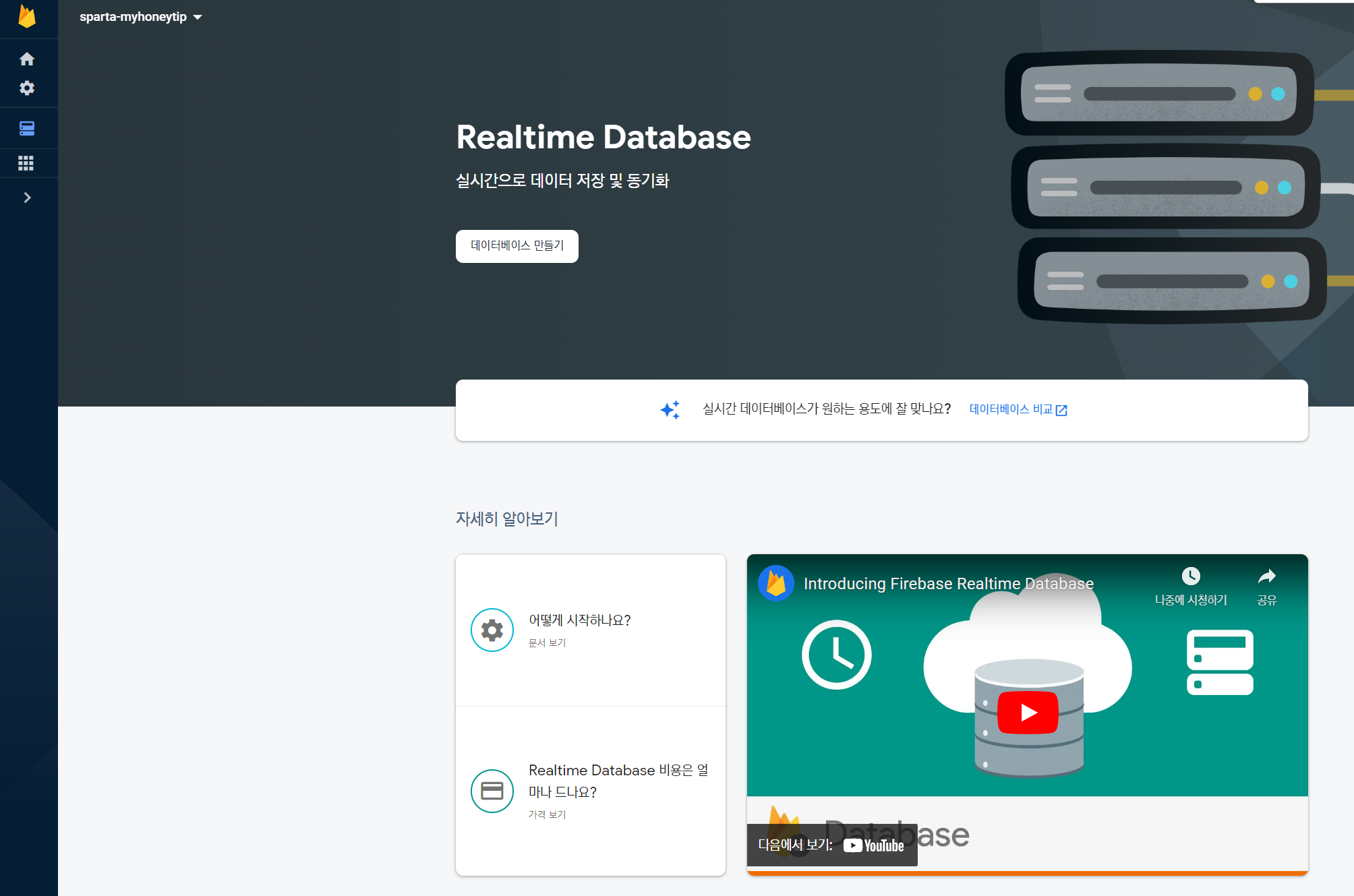Select the Realtime Database sidebar icon
Screen dimensions: 1354x896
tap(27, 128)
